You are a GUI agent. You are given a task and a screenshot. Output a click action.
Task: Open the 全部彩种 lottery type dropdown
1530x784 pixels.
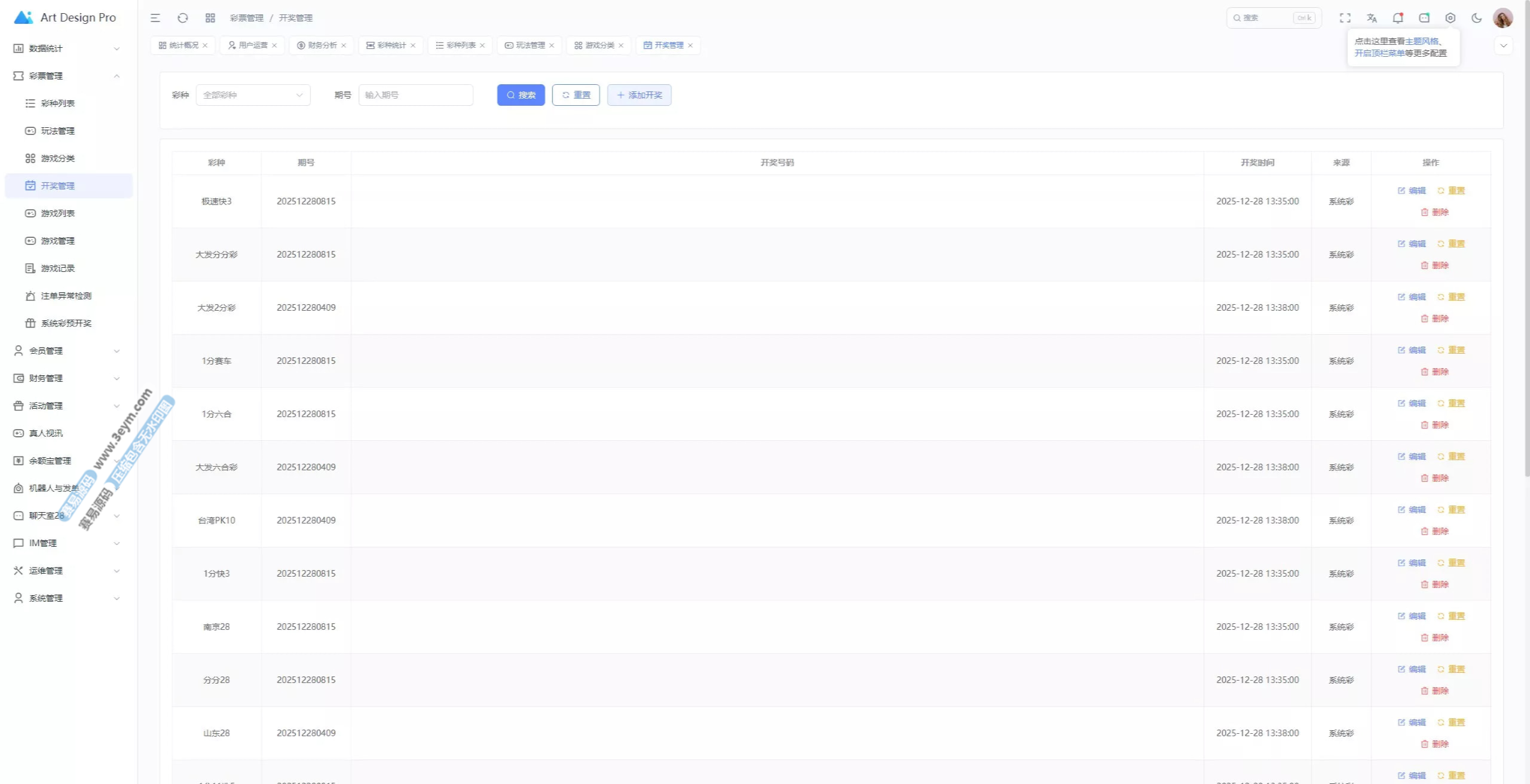(x=253, y=95)
